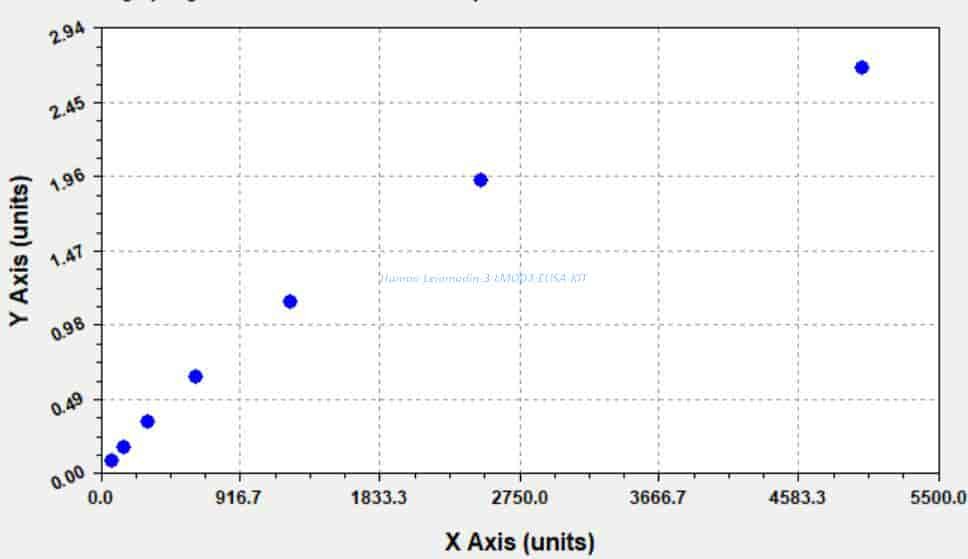968x559 pixels.
Task: Click the X-axis tick label 2750.0
Action: point(520,497)
